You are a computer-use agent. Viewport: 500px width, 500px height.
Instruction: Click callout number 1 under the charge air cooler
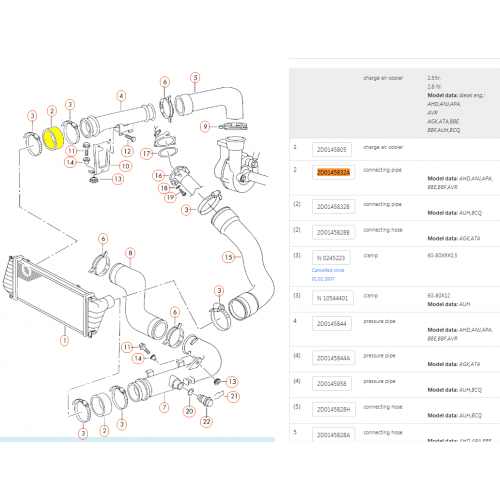coord(64,340)
